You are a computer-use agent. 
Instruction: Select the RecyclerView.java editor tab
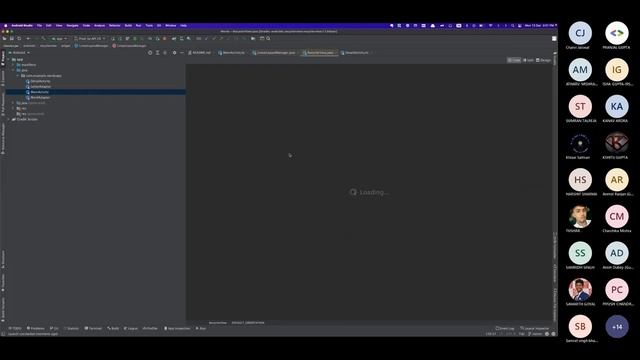pyautogui.click(x=319, y=53)
